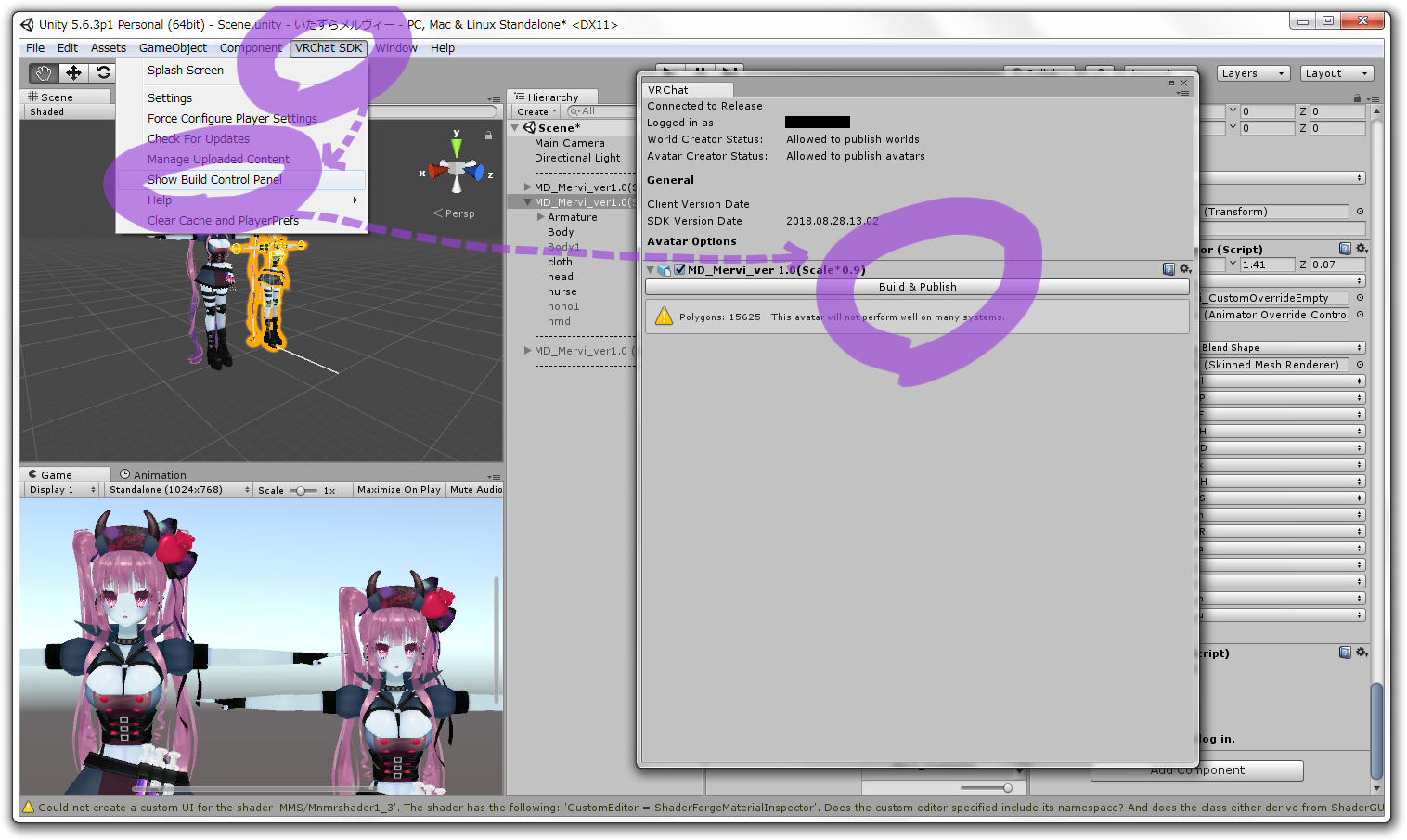
Task: Click the polygon warning triangle icon
Action: (664, 317)
